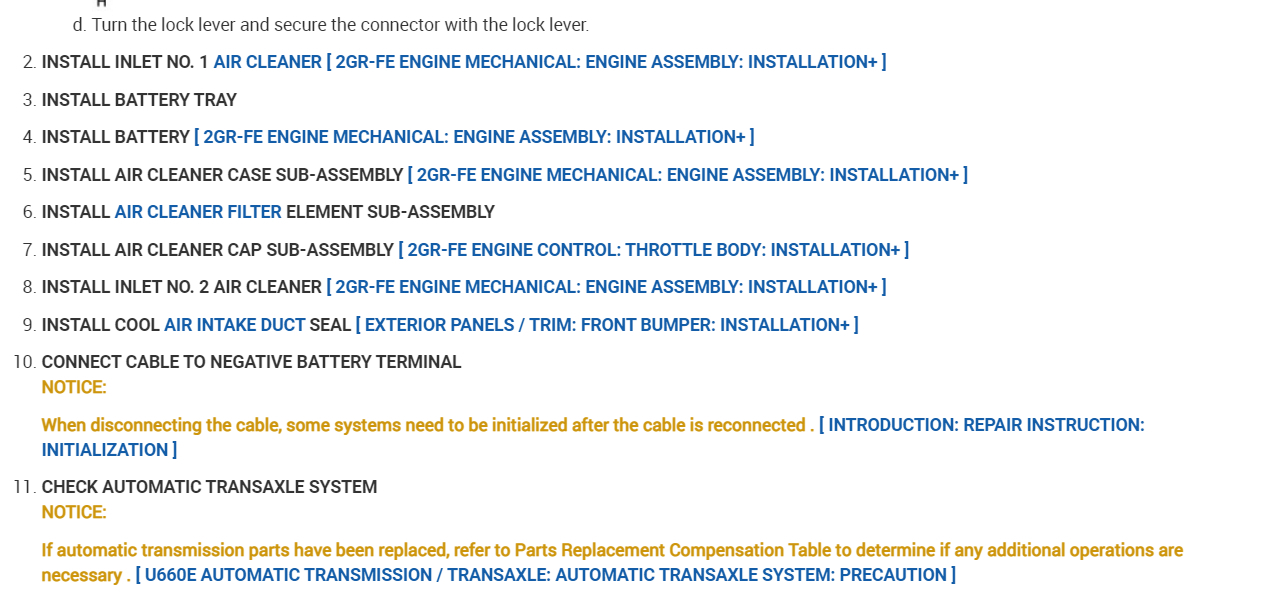The image size is (1267, 601).
Task: Follow the installation reference beside INSTALL BATTERY
Action: pos(474,137)
